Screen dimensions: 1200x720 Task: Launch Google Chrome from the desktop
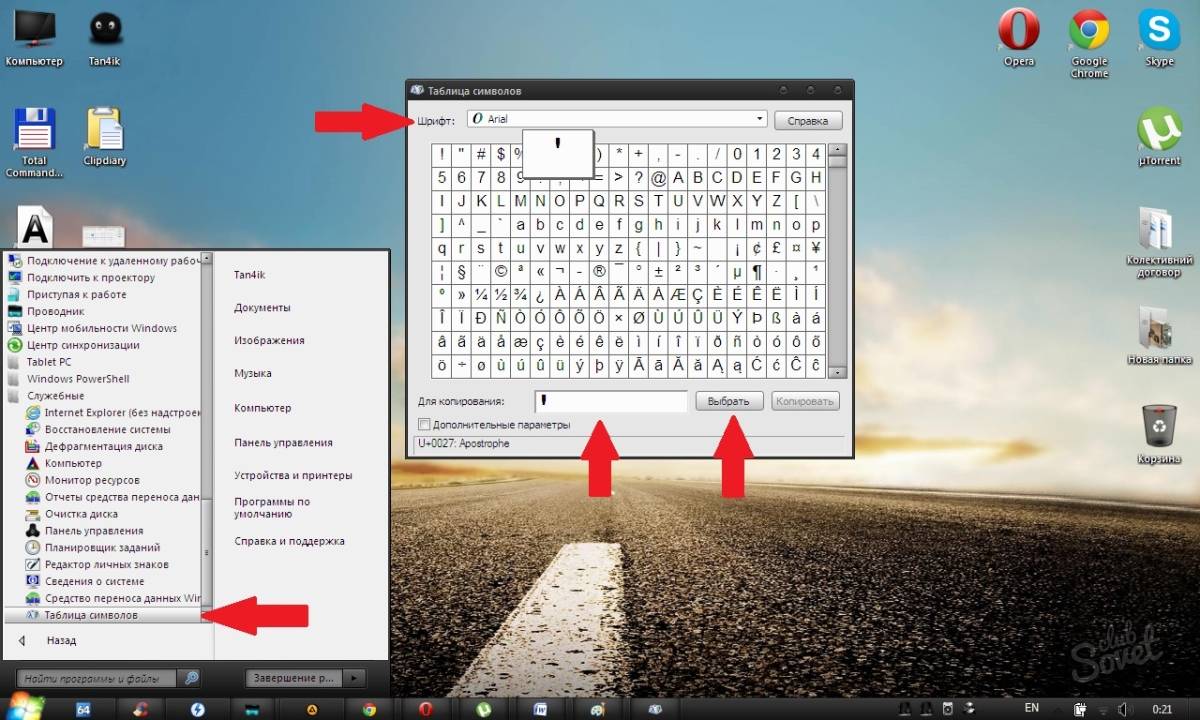coord(1089,32)
